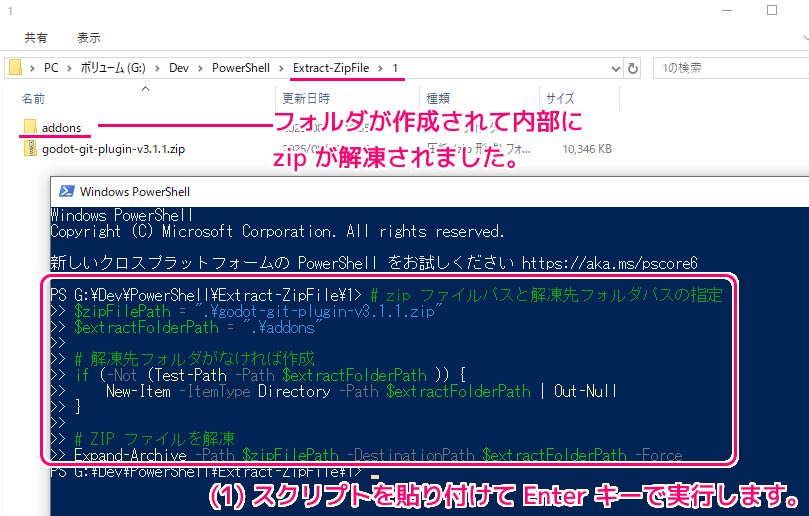The width and height of the screenshot is (809, 516).
Task: Maximize the Explorer window
Action: 771,11
